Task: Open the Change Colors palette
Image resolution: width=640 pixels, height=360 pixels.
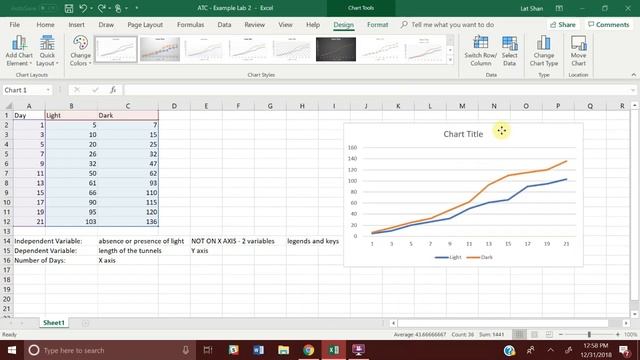Action: 80,51
